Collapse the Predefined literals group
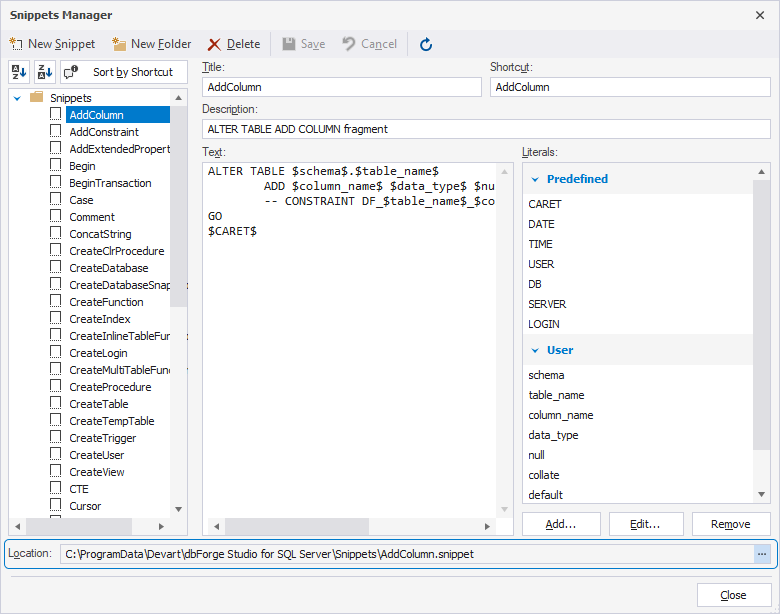The image size is (780, 614). (x=535, y=180)
